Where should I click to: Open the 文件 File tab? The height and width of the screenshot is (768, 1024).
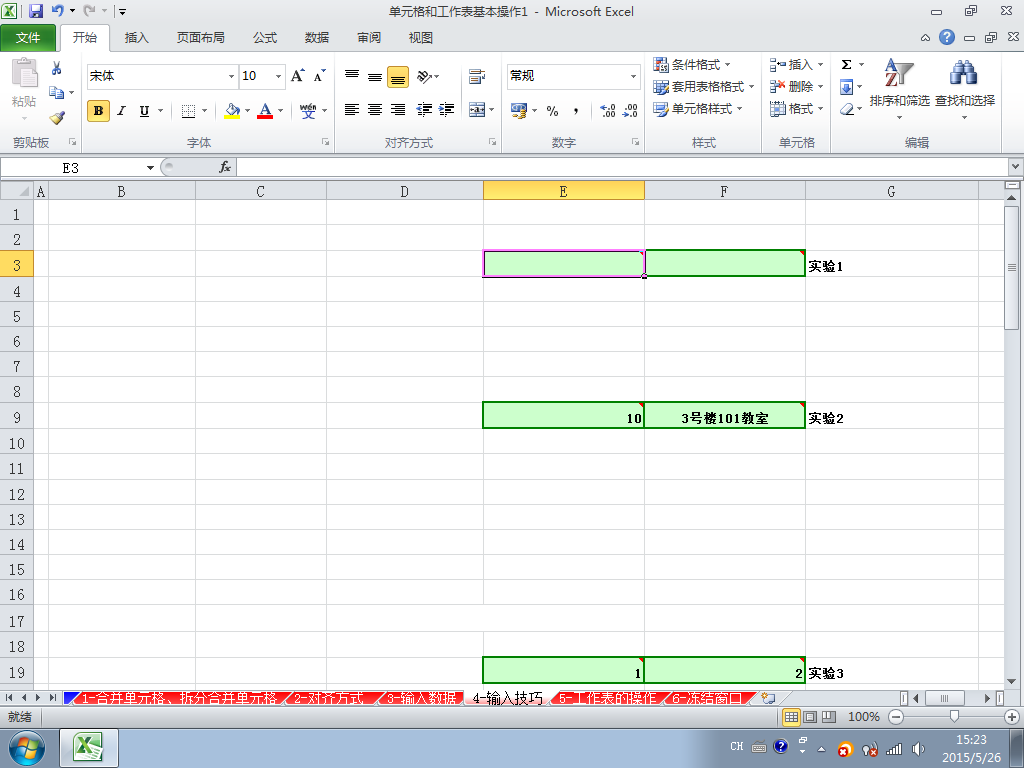pos(28,38)
